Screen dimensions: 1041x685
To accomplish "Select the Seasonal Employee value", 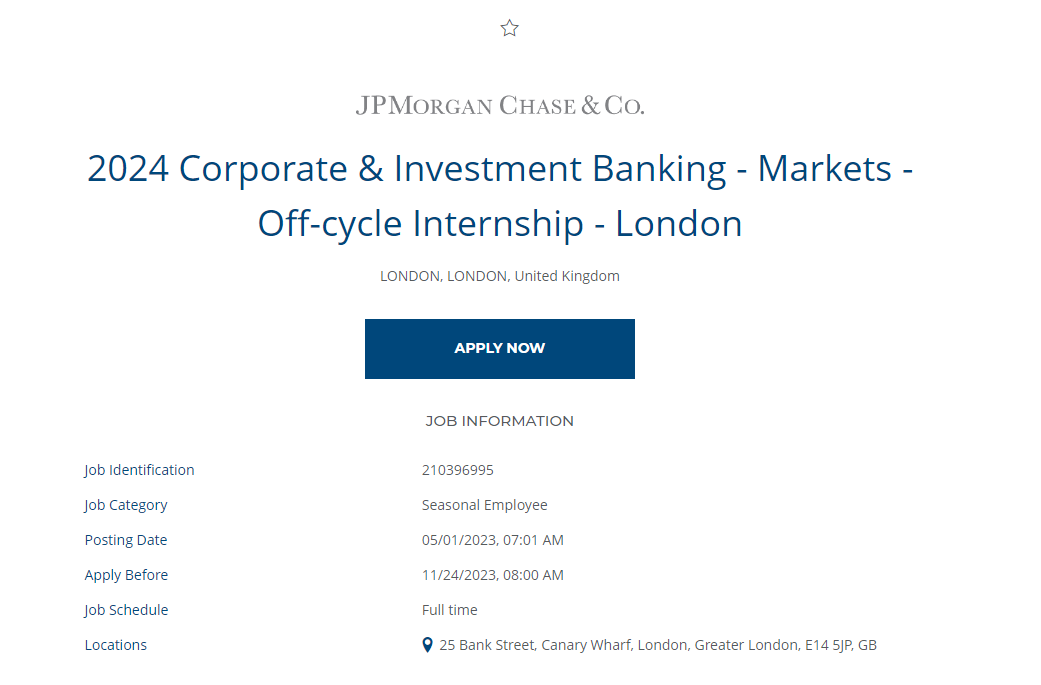I will click(x=485, y=505).
